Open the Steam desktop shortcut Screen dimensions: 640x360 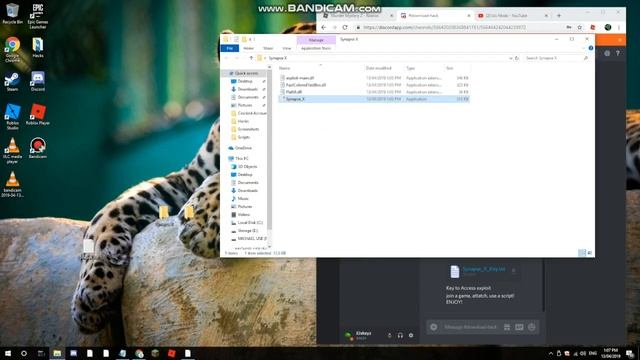click(12, 81)
